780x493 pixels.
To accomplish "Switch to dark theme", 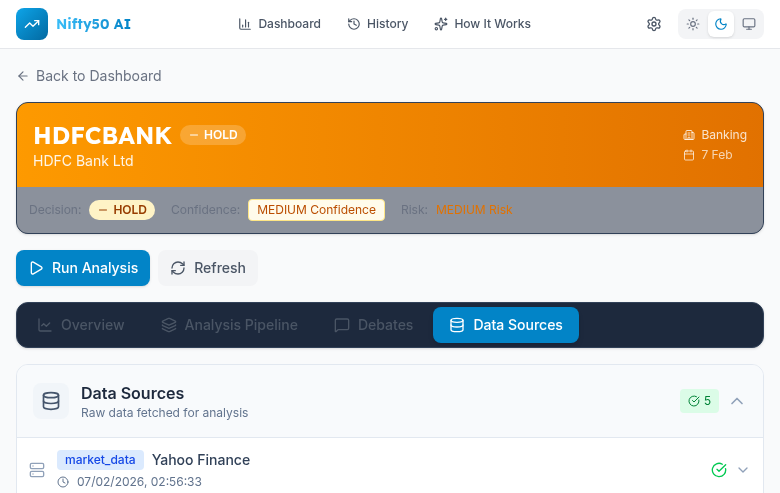I will coord(721,24).
